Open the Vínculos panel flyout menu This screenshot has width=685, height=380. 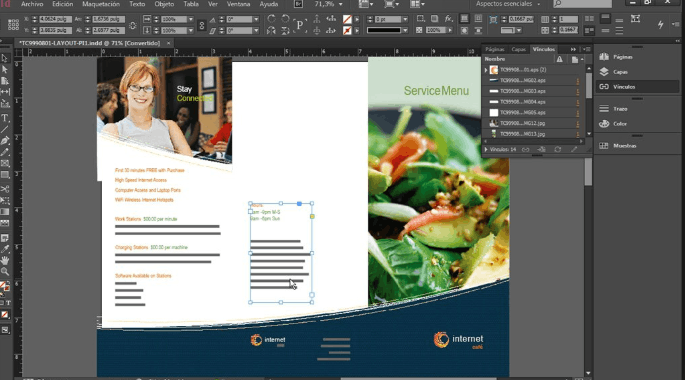(587, 49)
